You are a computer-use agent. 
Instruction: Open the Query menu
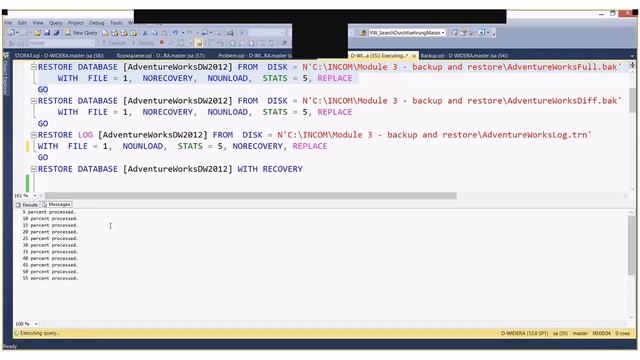click(56, 23)
